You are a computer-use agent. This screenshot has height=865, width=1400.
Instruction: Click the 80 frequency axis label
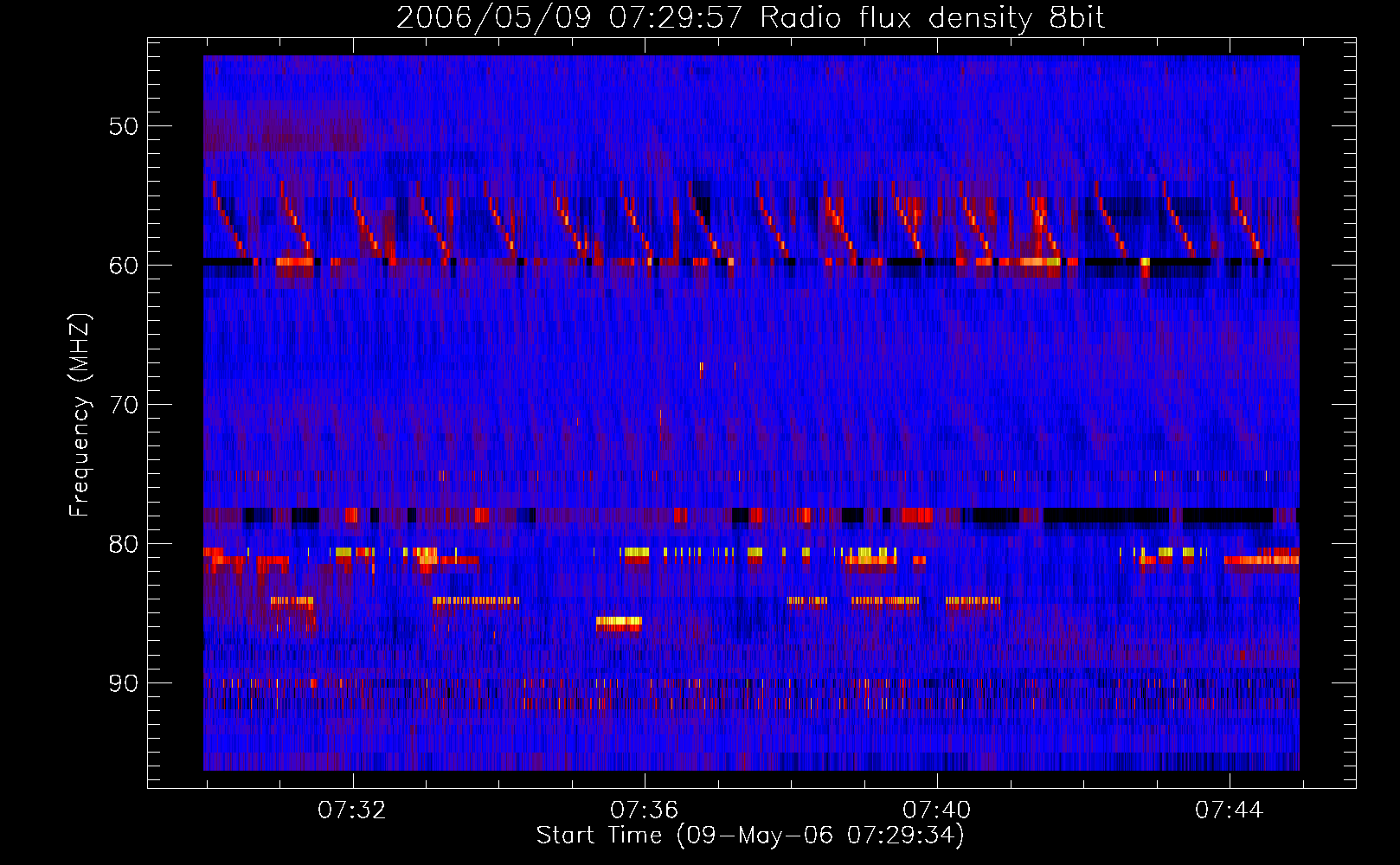click(123, 545)
